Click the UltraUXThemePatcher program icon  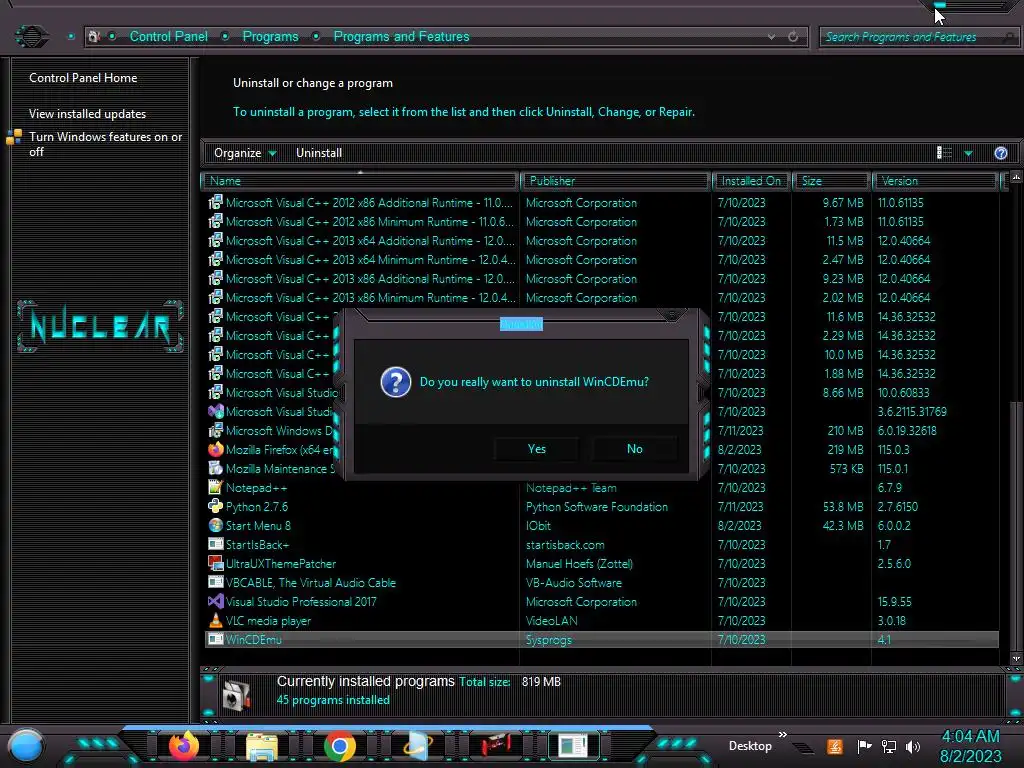pyautogui.click(x=216, y=563)
